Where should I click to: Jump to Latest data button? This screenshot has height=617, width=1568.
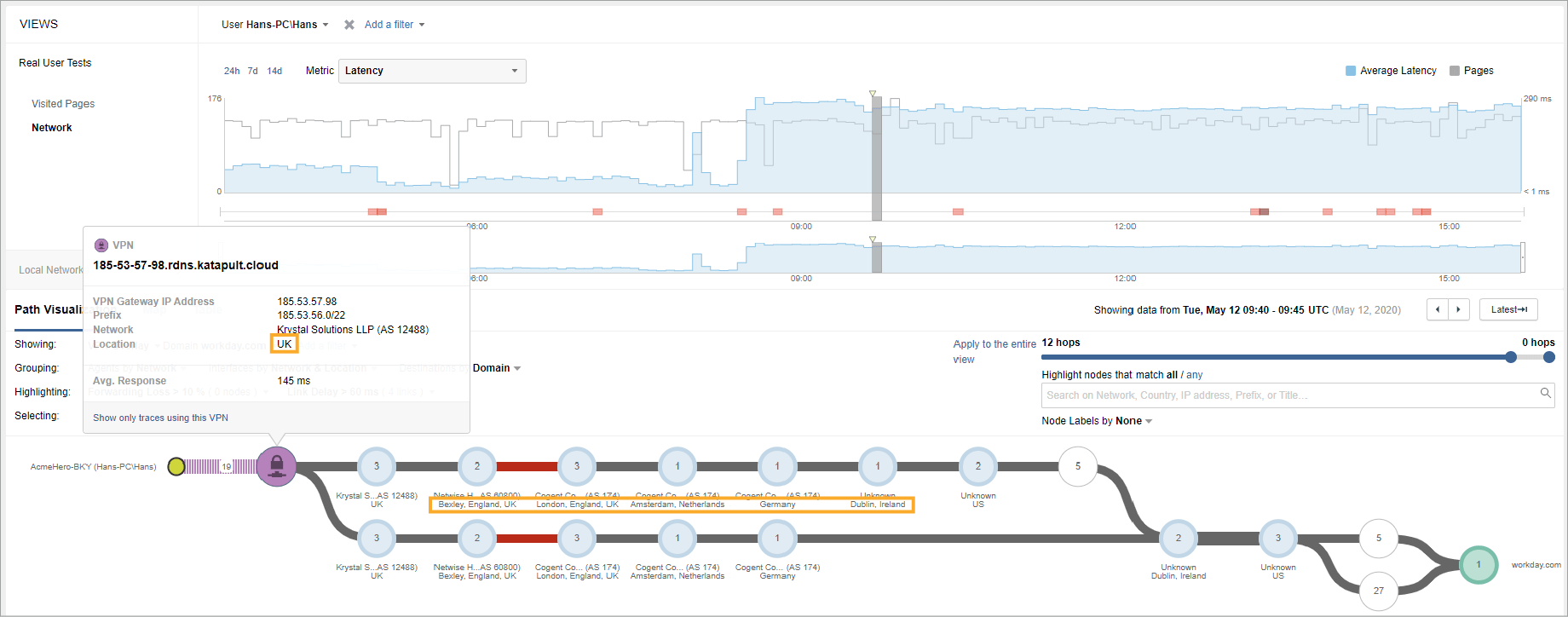point(1508,309)
